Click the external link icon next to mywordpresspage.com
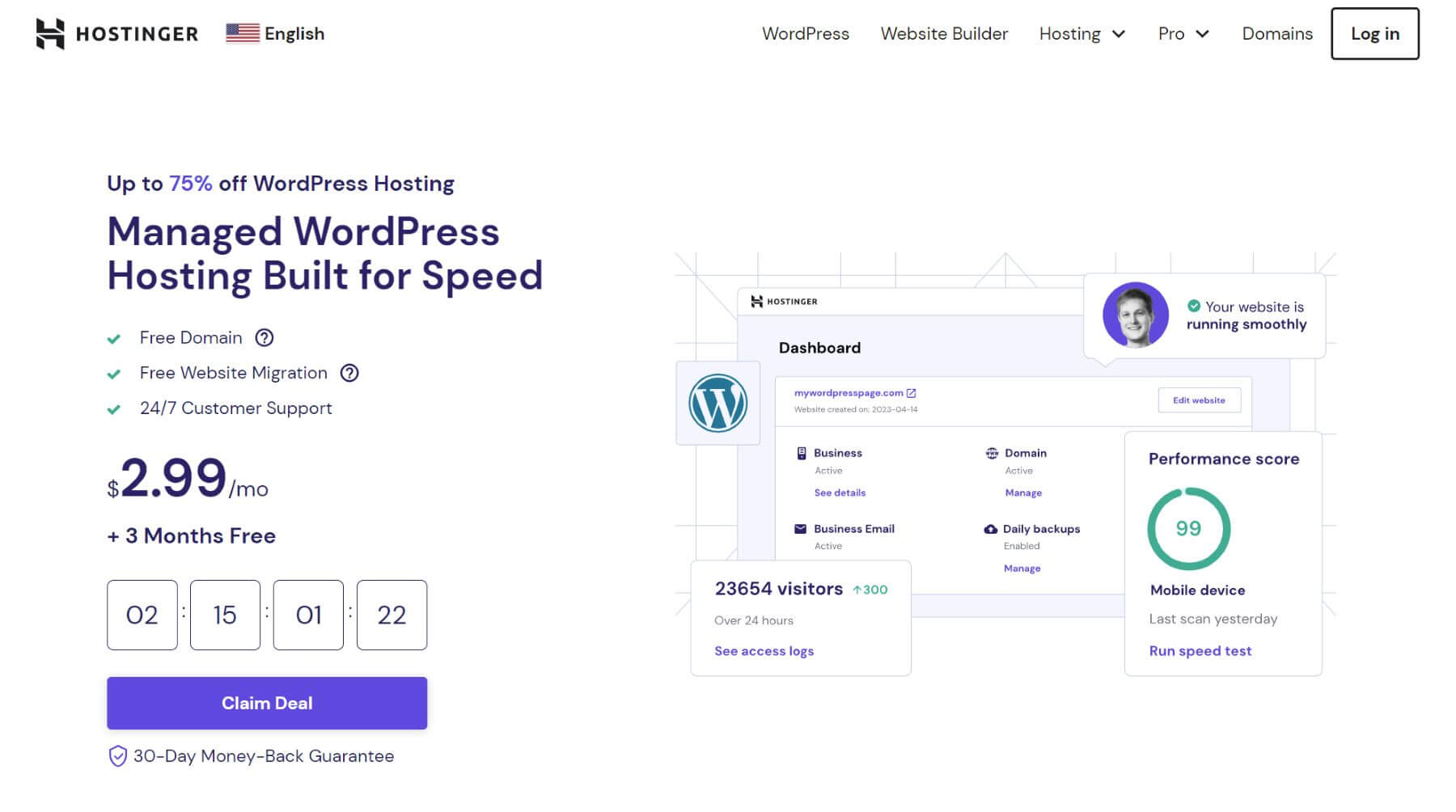 coord(911,393)
